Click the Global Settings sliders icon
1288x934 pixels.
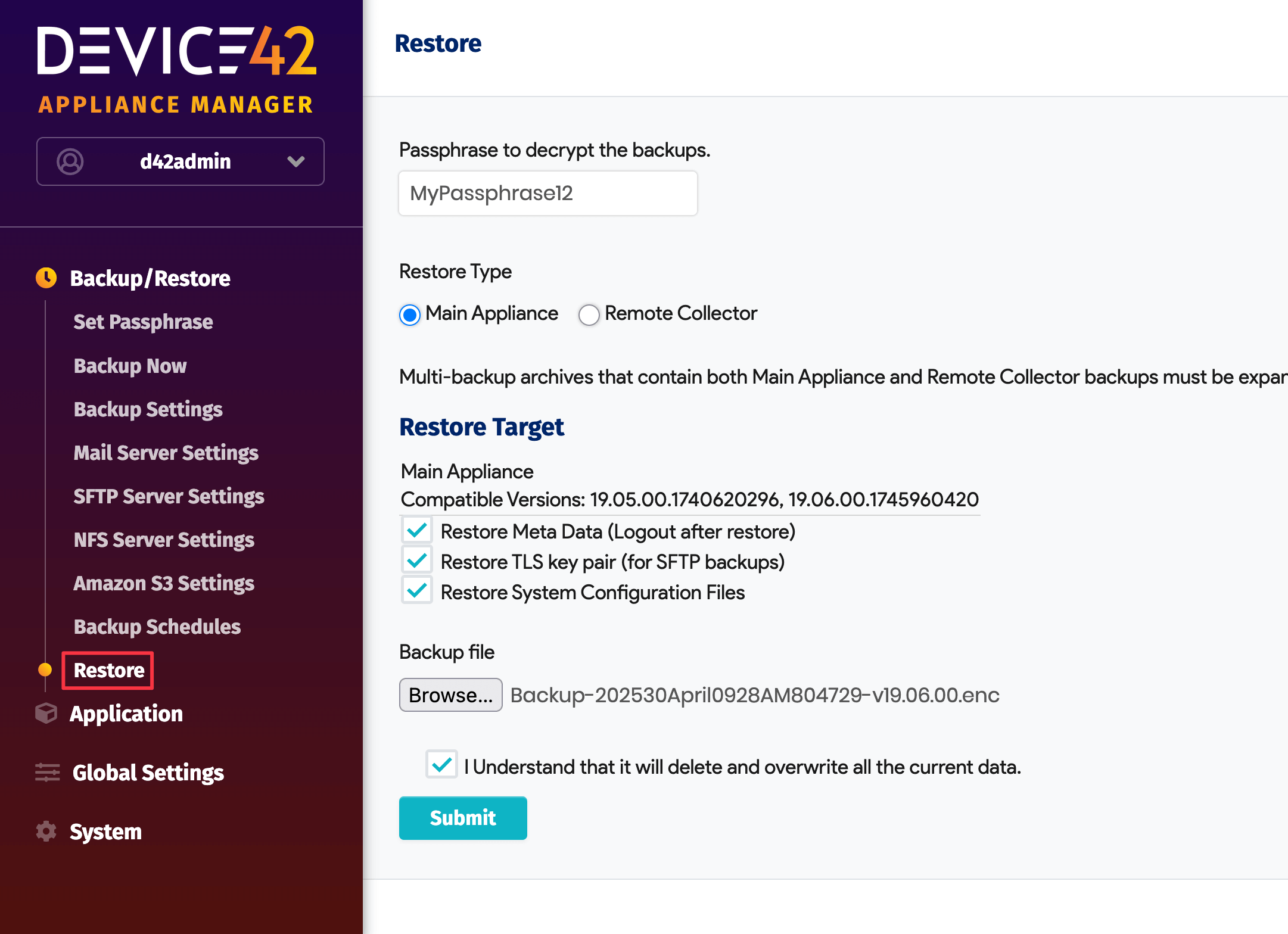(x=48, y=772)
